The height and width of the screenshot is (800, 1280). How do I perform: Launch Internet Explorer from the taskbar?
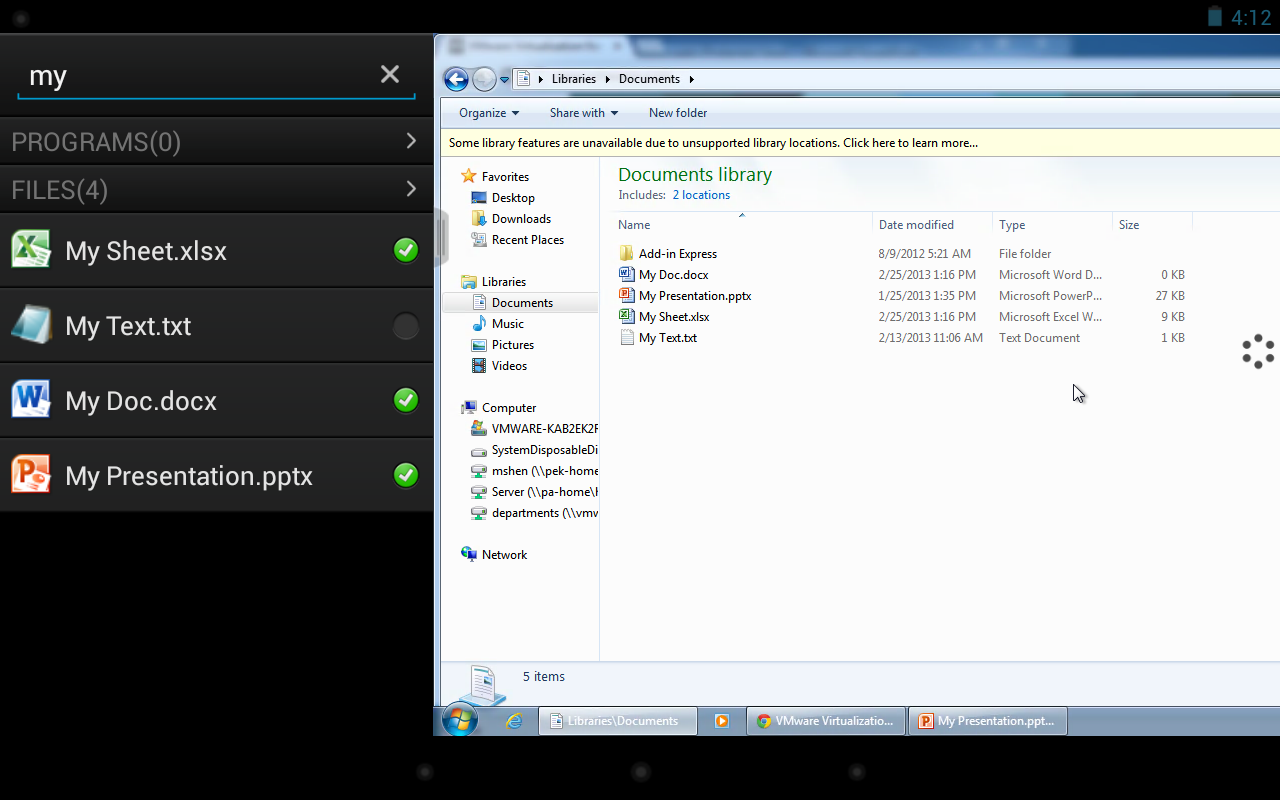(515, 720)
